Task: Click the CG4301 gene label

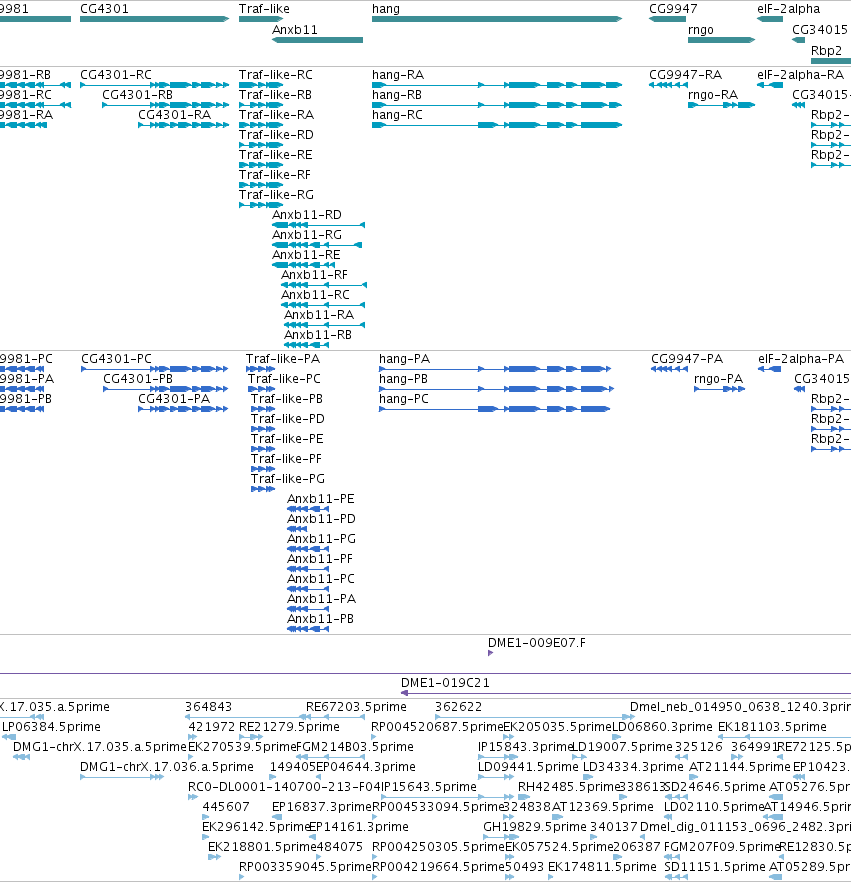Action: click(104, 9)
